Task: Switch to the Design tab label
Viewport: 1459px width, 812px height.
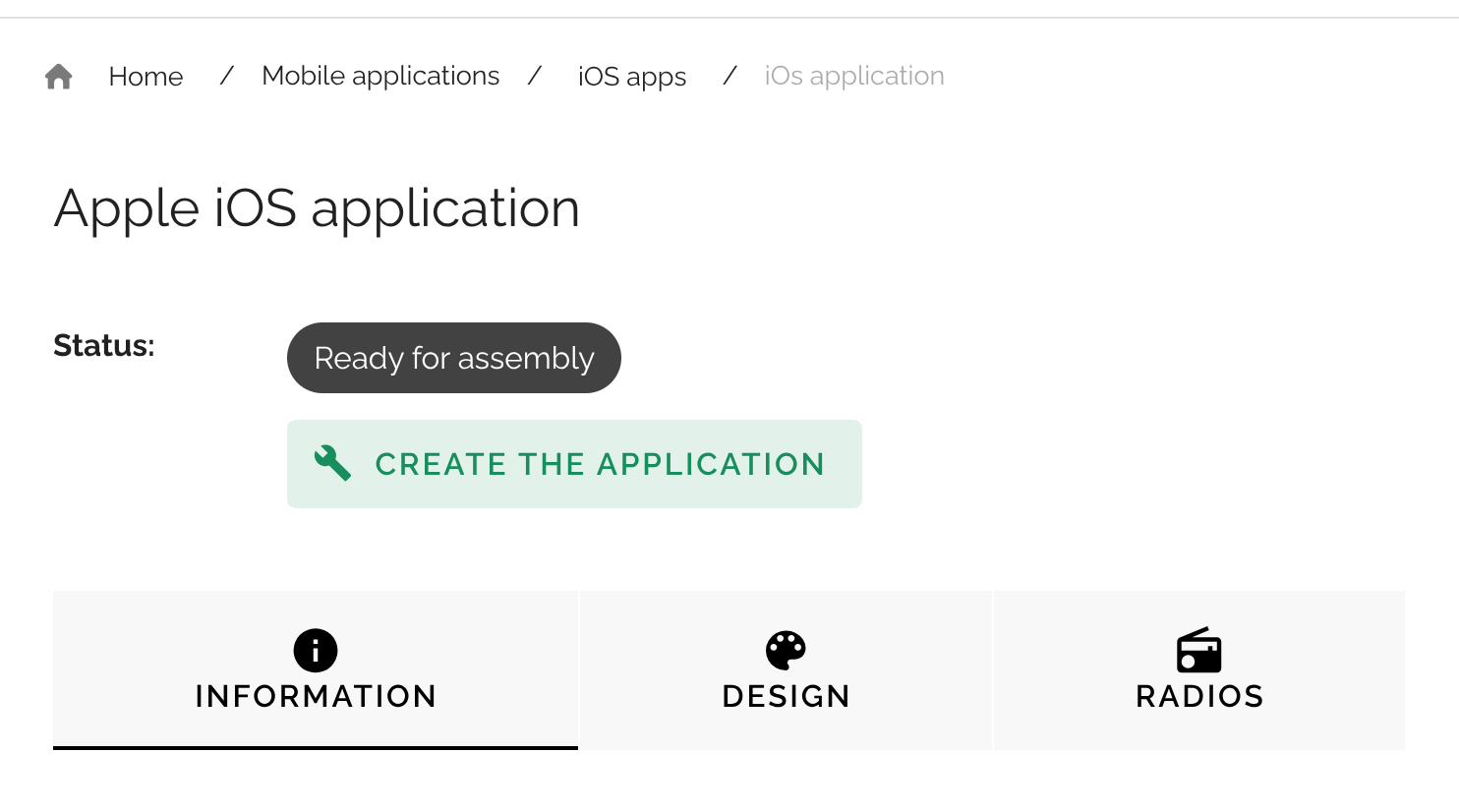Action: click(786, 697)
